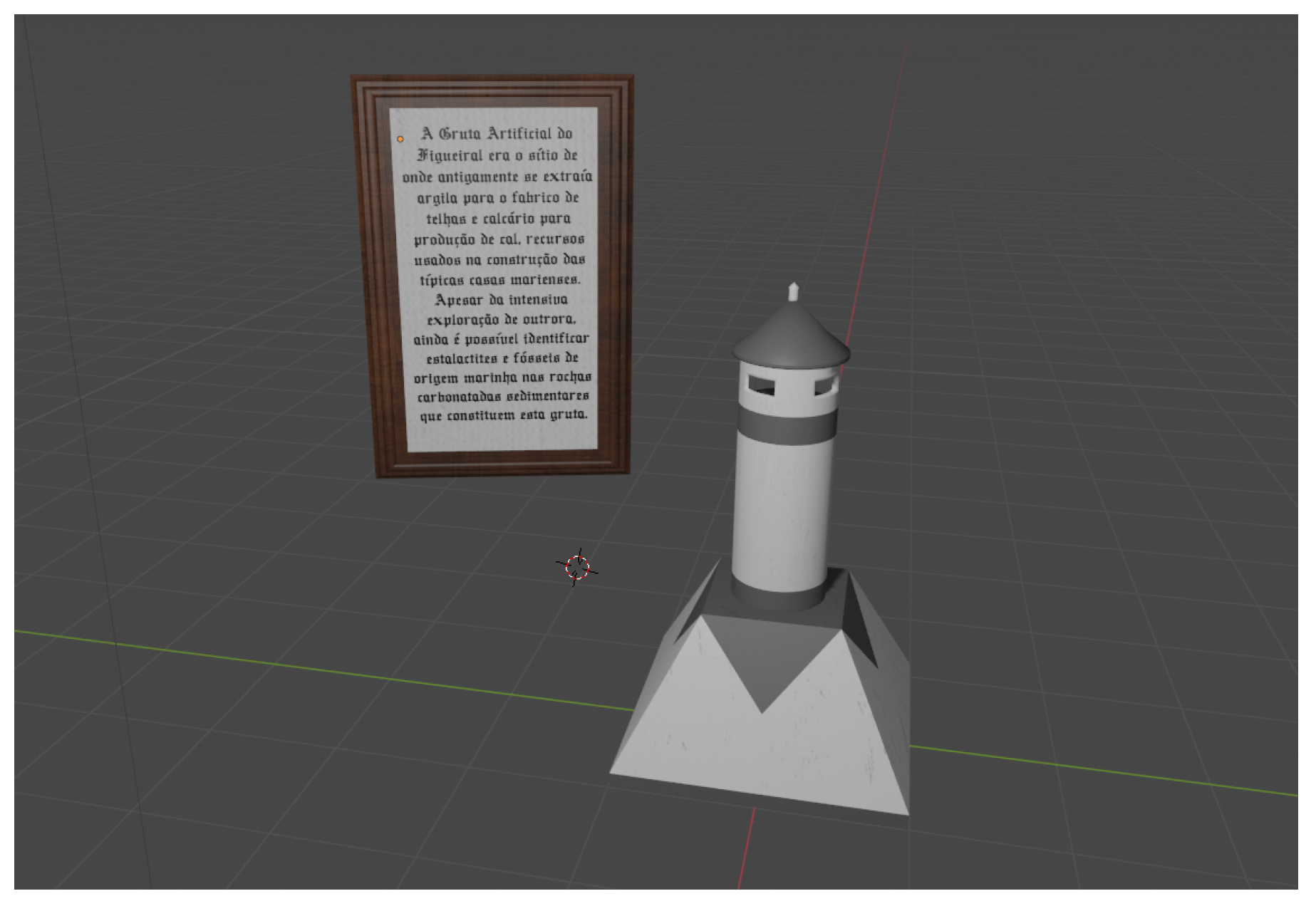Click the left window opening of the lighthouse
Screen dimensions: 1316x901
coord(762,385)
